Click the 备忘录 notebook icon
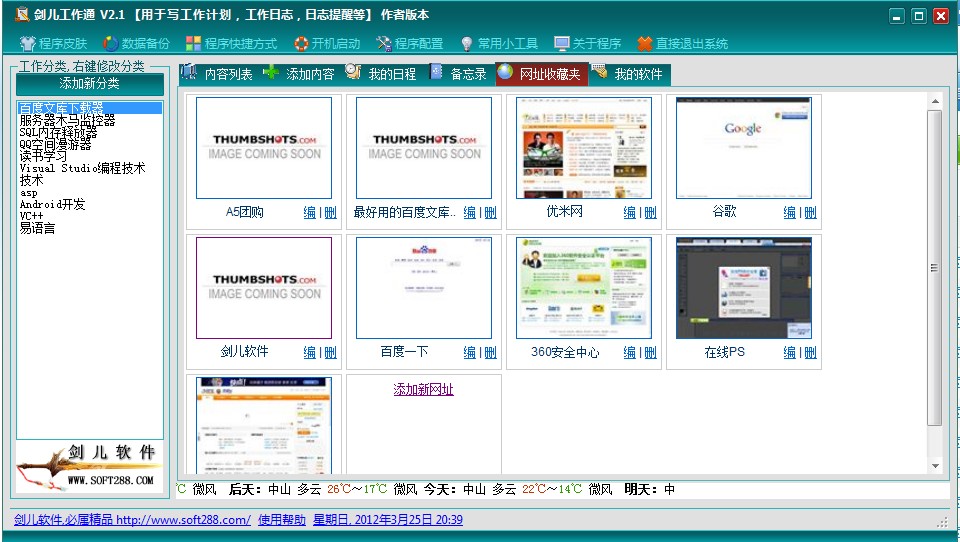This screenshot has height=542, width=960. click(x=436, y=72)
